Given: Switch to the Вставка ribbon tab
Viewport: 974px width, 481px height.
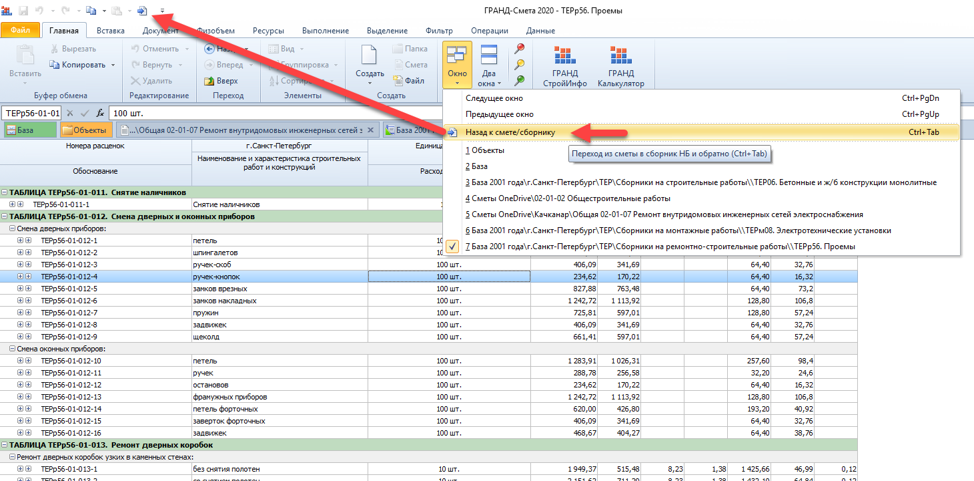Looking at the screenshot, I should tap(110, 30).
